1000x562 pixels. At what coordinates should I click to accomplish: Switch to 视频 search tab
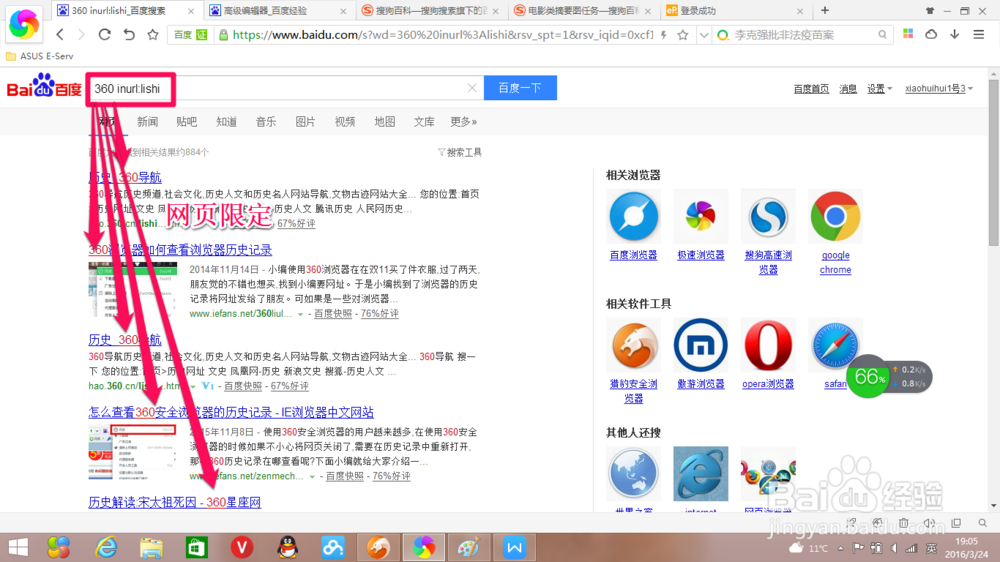pos(345,122)
